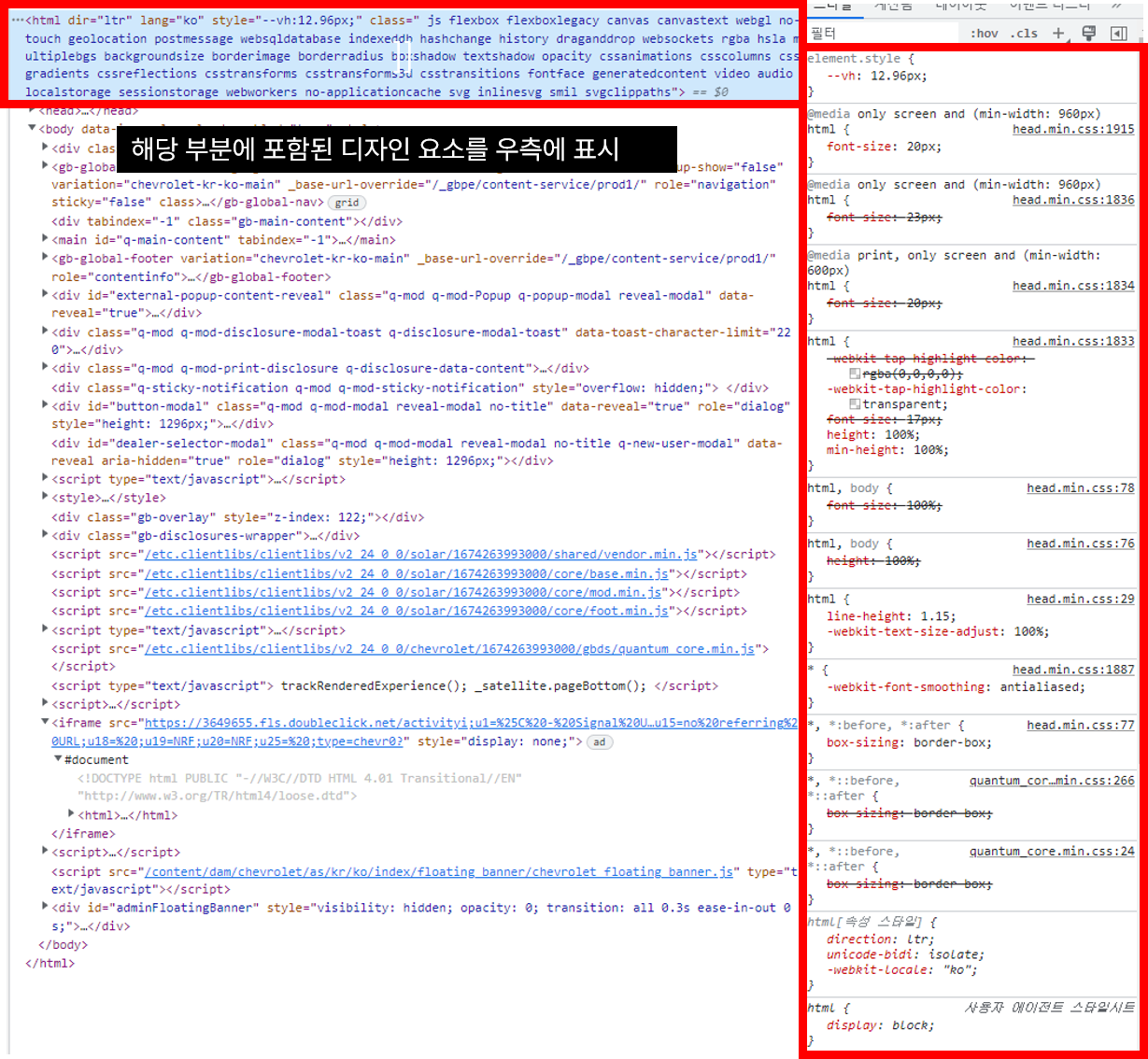Open the core/base.min.js script link

coord(407,574)
